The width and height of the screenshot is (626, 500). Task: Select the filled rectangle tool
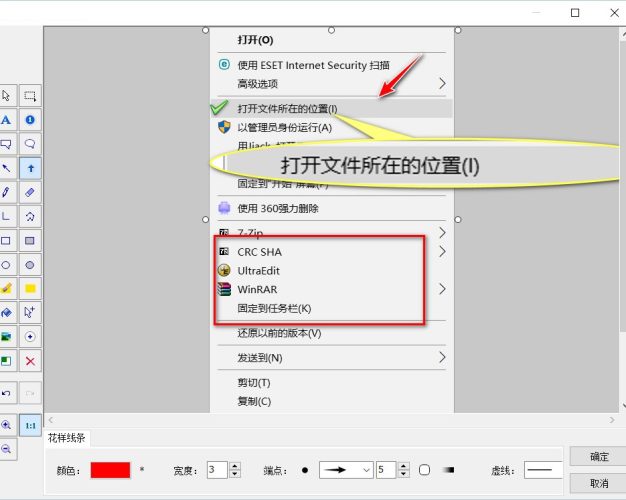(x=30, y=240)
